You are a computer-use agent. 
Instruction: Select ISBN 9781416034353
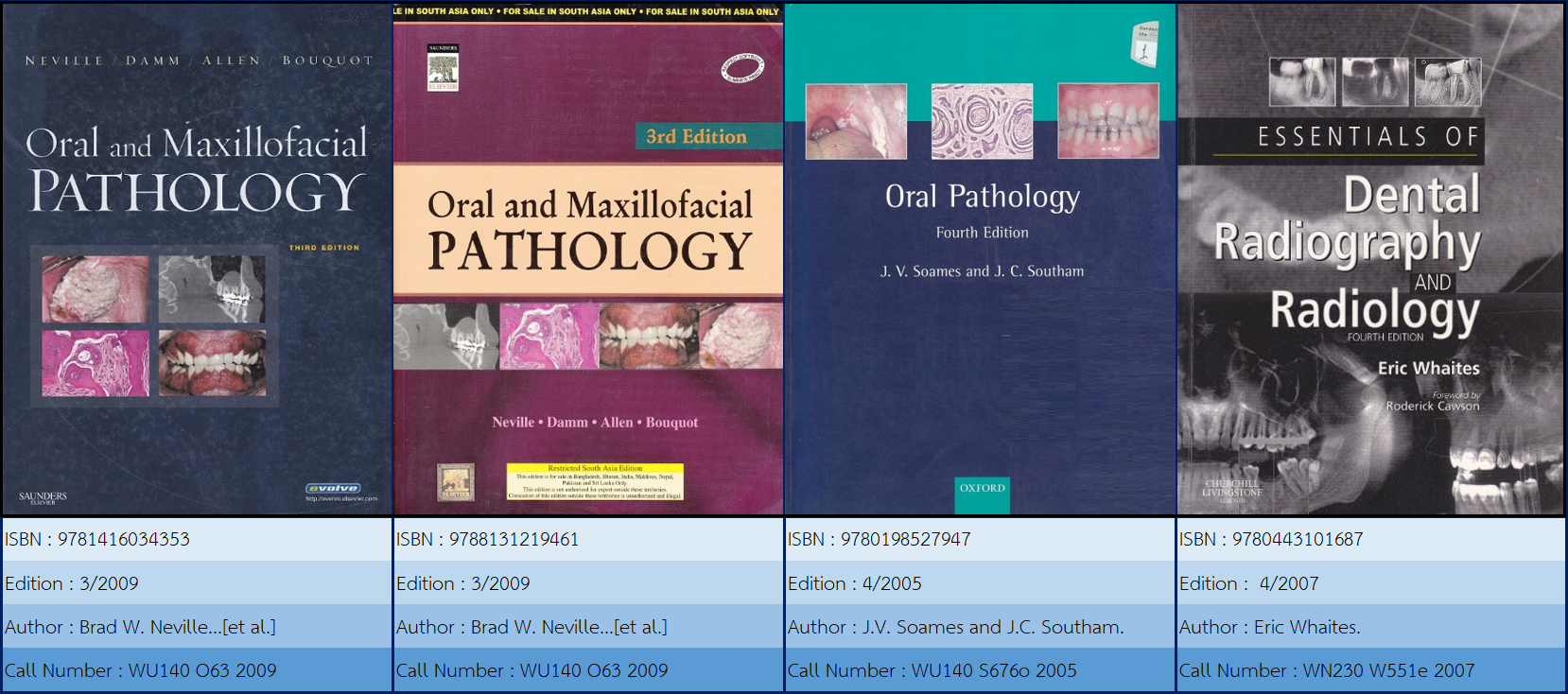point(197,539)
